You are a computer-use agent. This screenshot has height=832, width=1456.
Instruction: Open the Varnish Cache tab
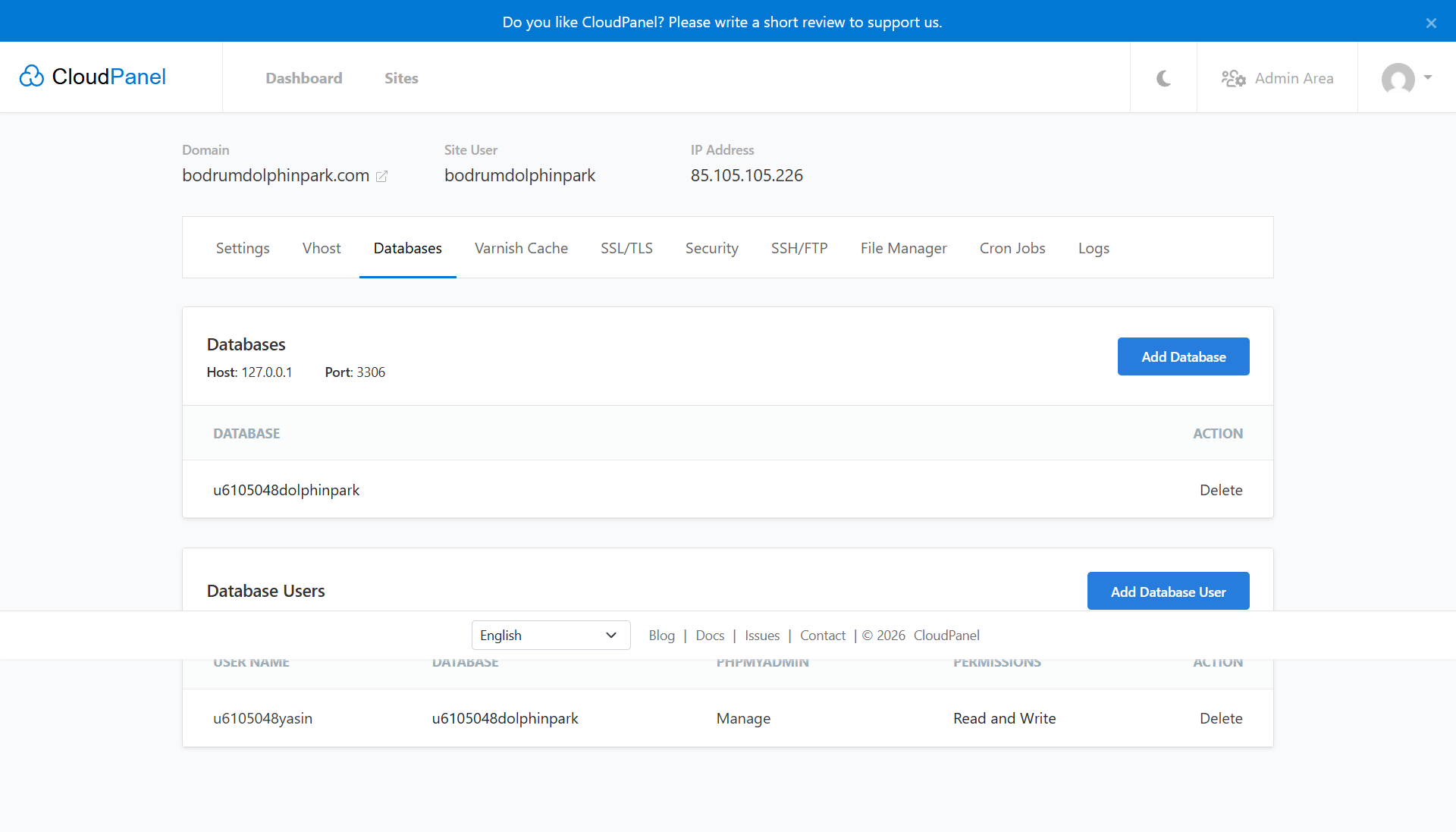click(521, 248)
